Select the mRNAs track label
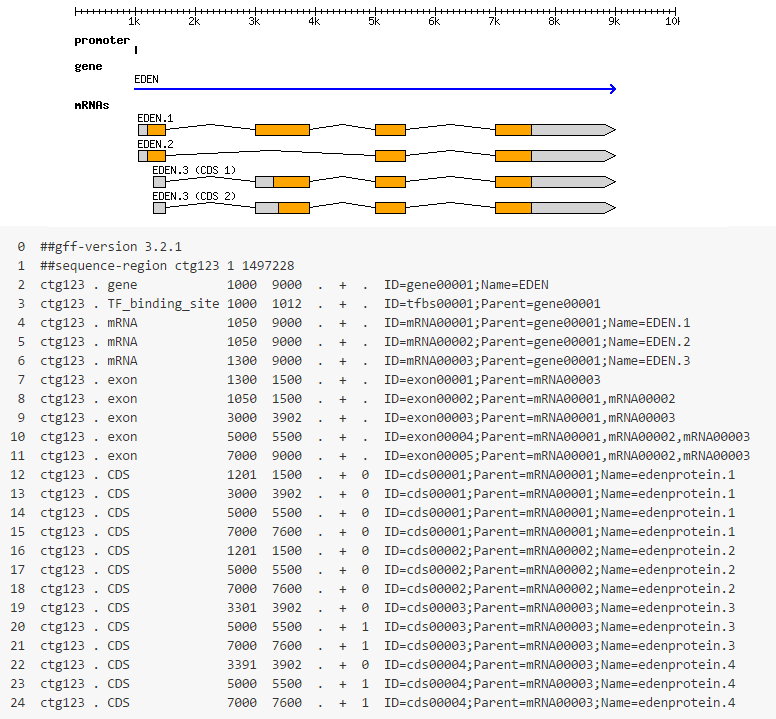 92,104
